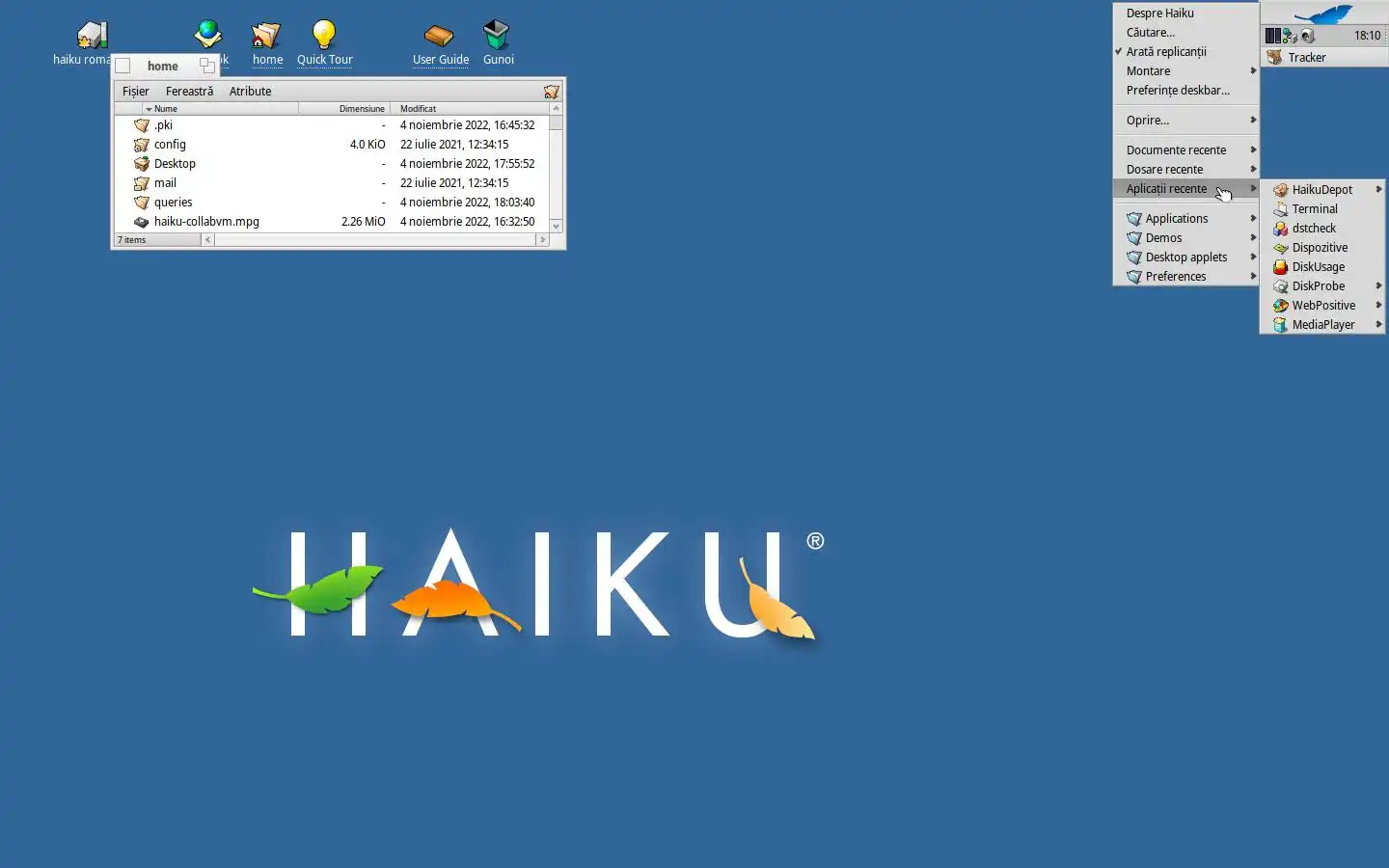Click the Haiku leaf Deskbar logo
Viewport: 1389px width, 868px height.
coord(1323,14)
